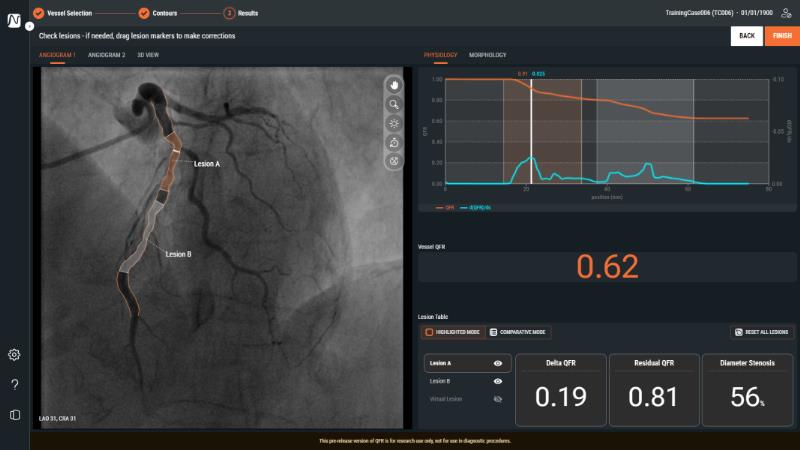Click the Finish button
The width and height of the screenshot is (800, 450).
coord(781,36)
